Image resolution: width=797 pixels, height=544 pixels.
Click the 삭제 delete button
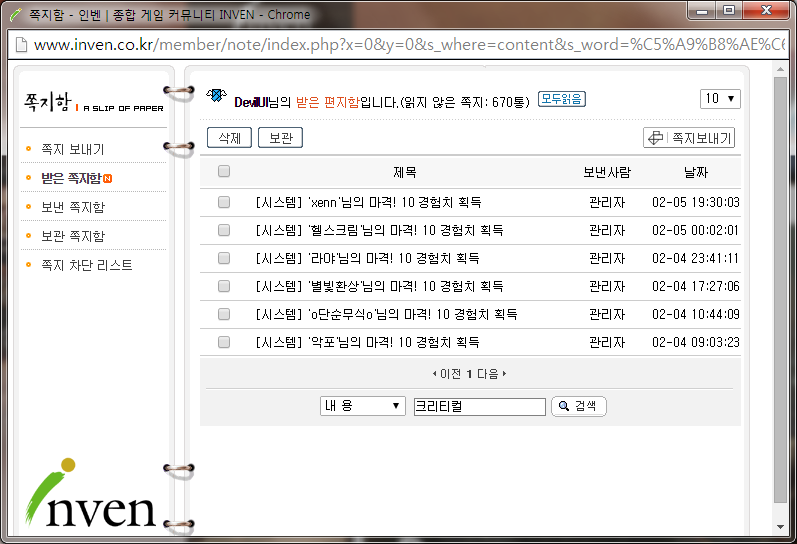pos(229,138)
